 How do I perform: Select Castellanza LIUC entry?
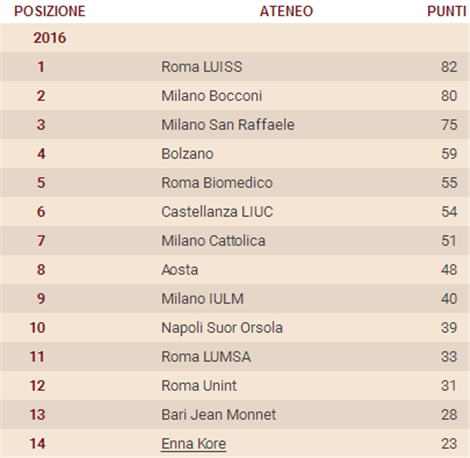point(217,212)
